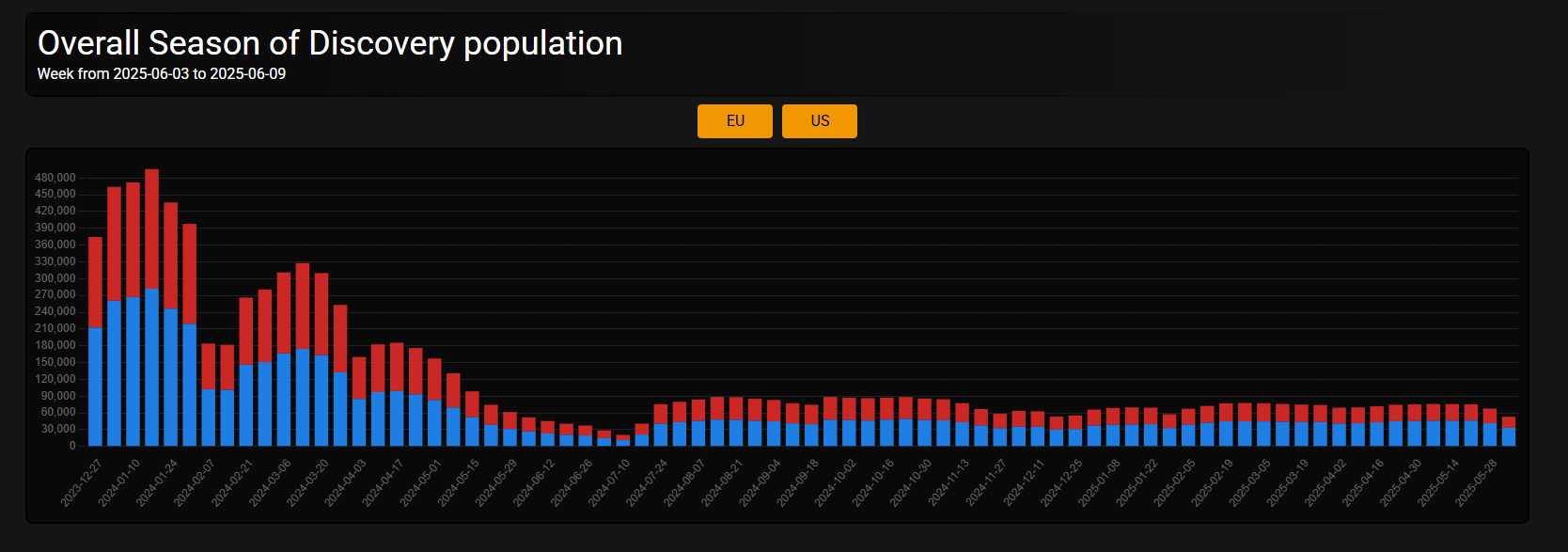Click the red segment of the 2025-02-19 bar

point(1226,412)
